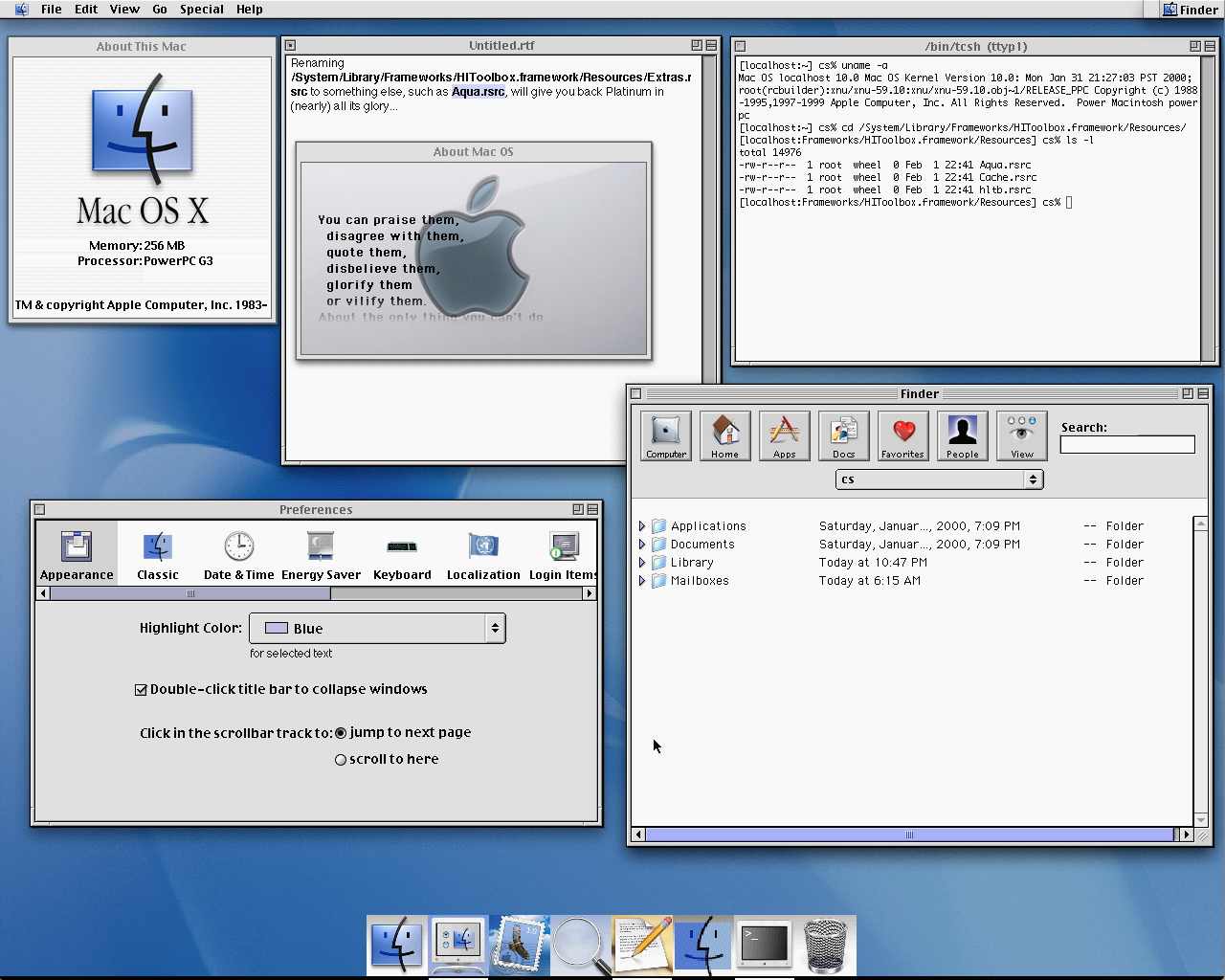
Task: Open TextEdit pencil icon in Dock
Action: (x=642, y=945)
